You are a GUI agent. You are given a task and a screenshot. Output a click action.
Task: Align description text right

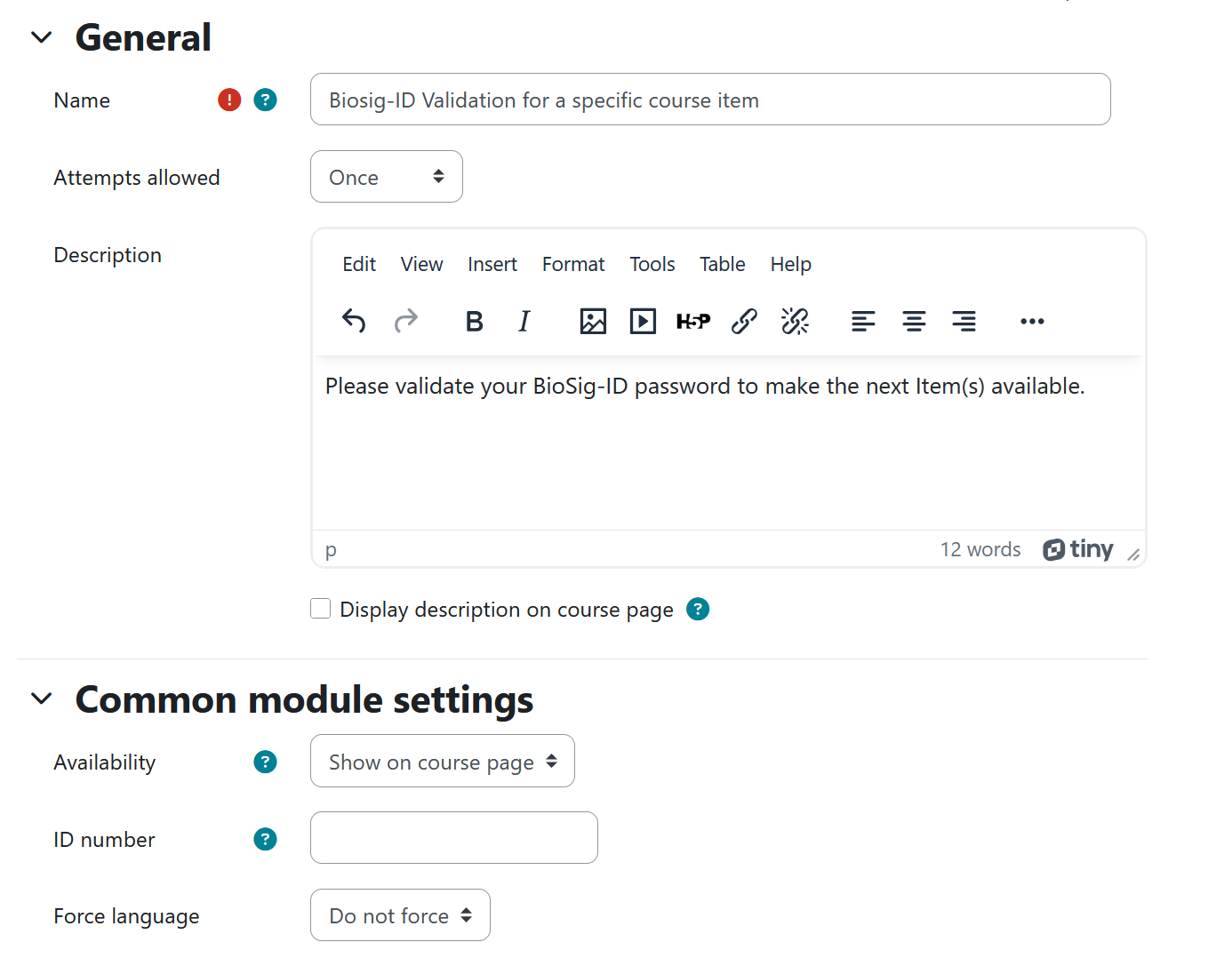964,321
